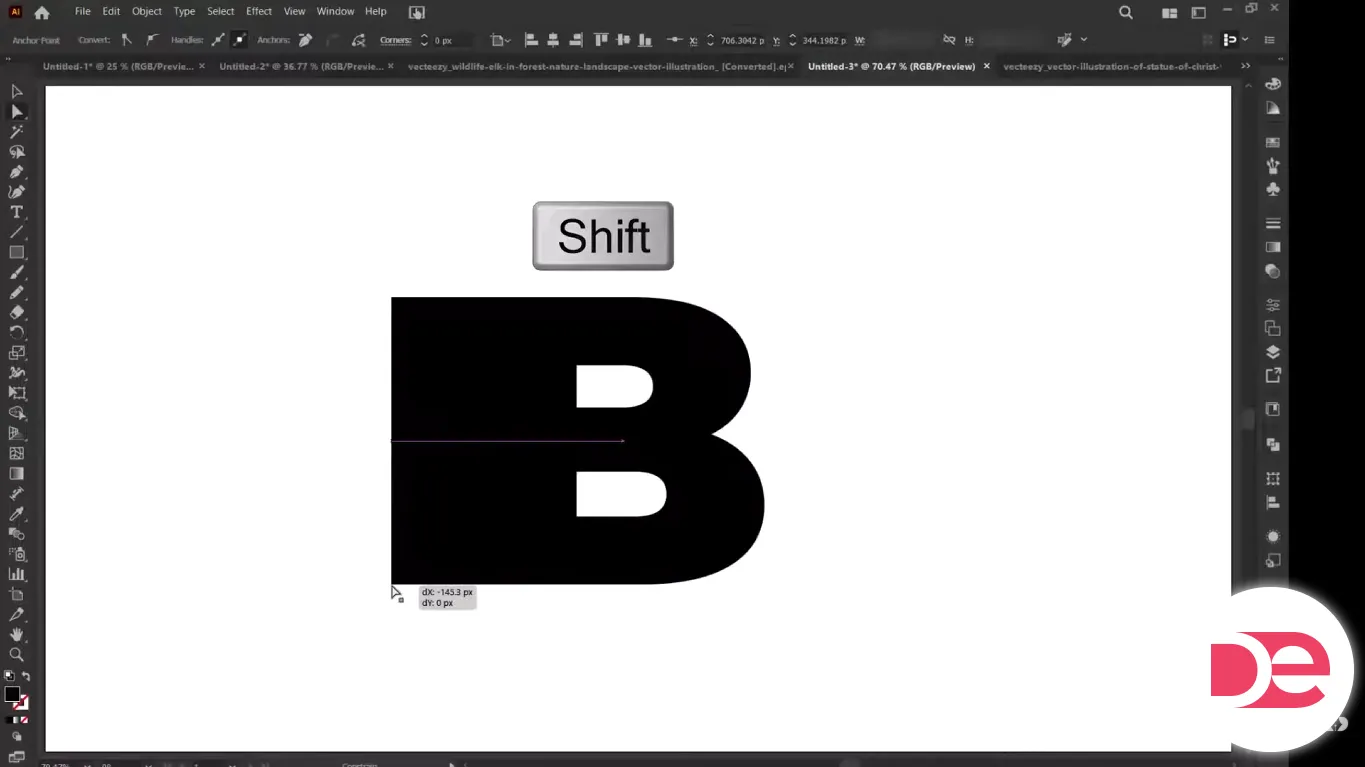The image size is (1365, 767).
Task: Select the Direct Selection tool
Action: pos(17,111)
